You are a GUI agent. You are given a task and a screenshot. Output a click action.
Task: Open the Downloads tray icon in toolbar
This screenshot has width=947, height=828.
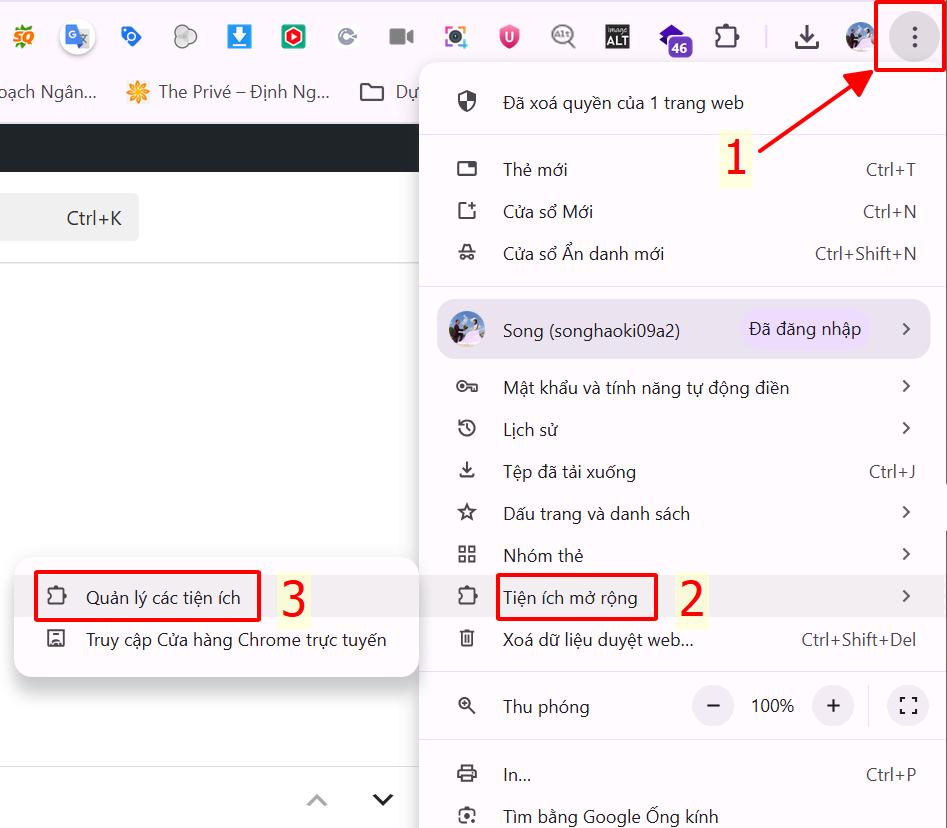pyautogui.click(x=806, y=37)
